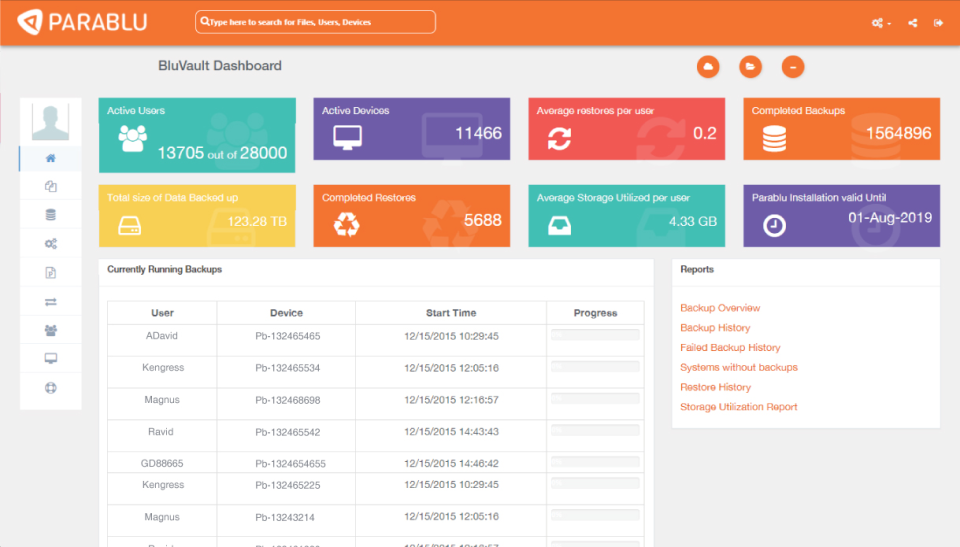Open the Failed Backup History report
The height and width of the screenshot is (547, 960).
pos(730,347)
